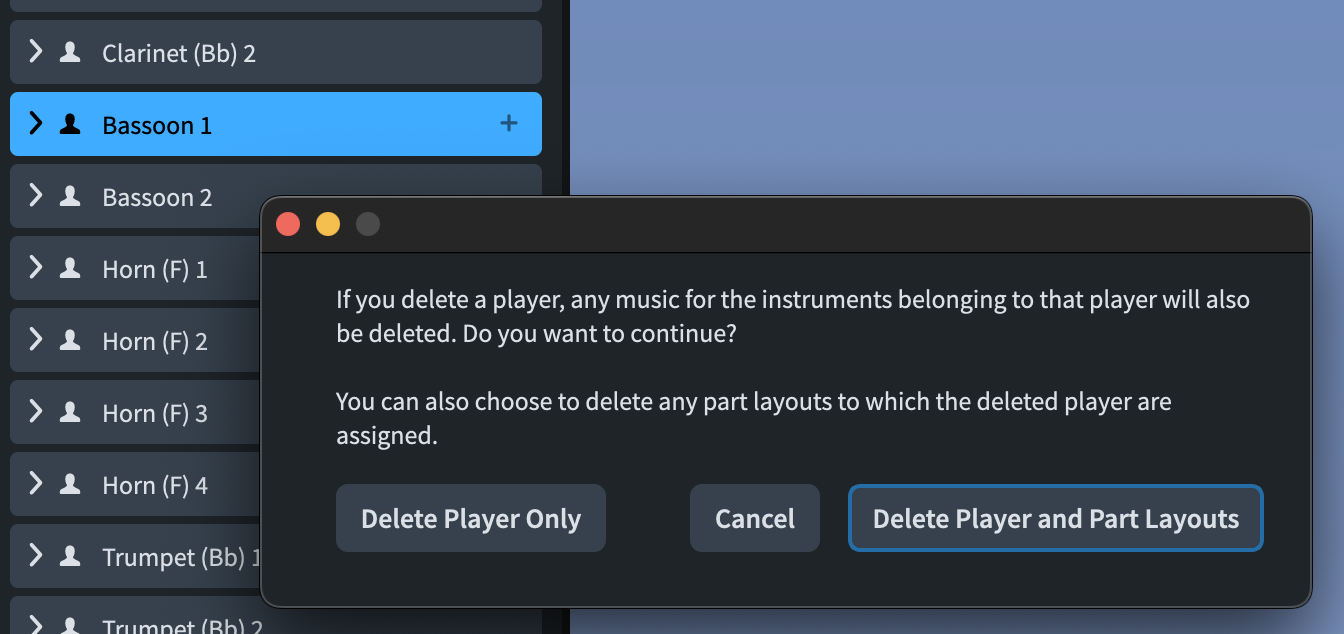Click the Bassoon 2 player icon
Screen dimensions: 1344x634
70,196
